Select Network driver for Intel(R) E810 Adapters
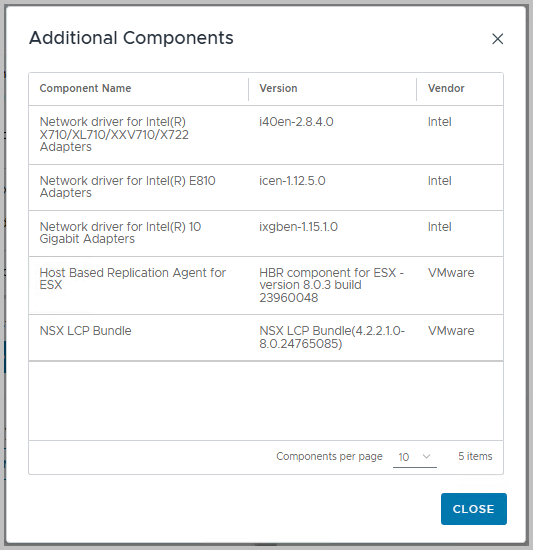 [x=128, y=187]
